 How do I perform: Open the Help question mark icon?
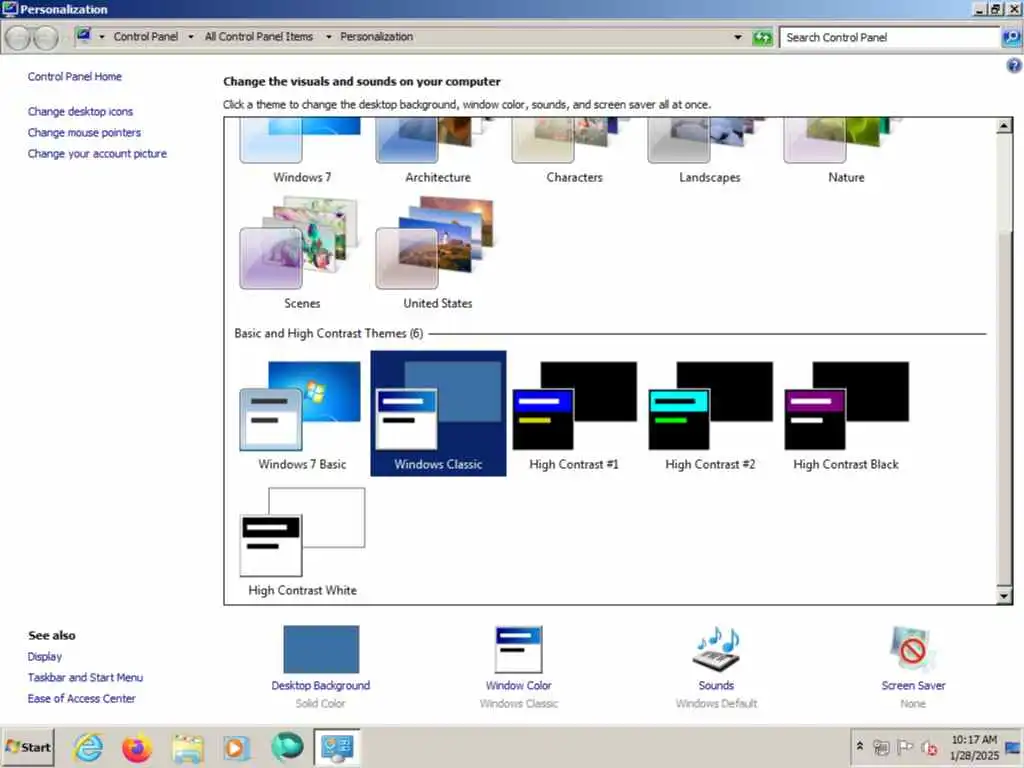tap(1014, 65)
